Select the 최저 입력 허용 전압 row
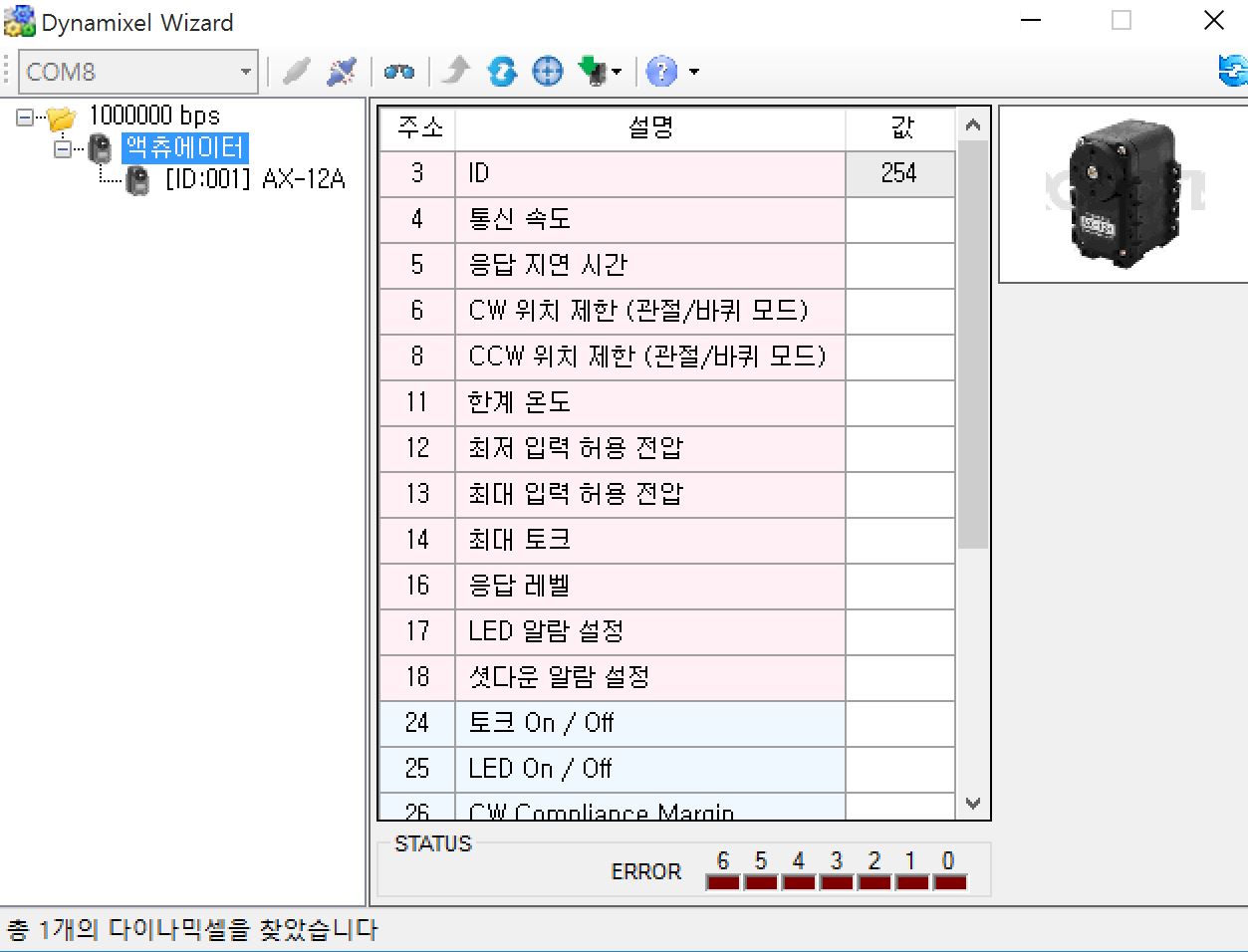Viewport: 1248px width, 952px height. [666, 448]
